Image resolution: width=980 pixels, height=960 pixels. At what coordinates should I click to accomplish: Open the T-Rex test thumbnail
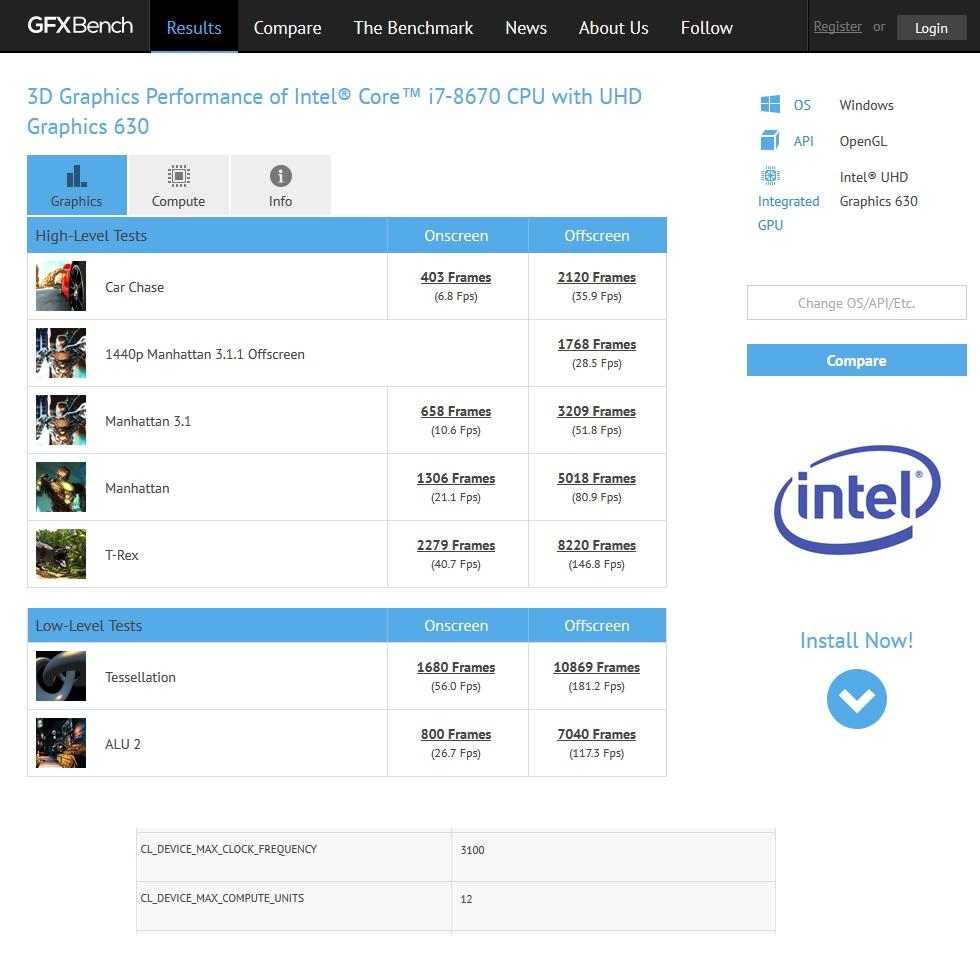(61, 554)
